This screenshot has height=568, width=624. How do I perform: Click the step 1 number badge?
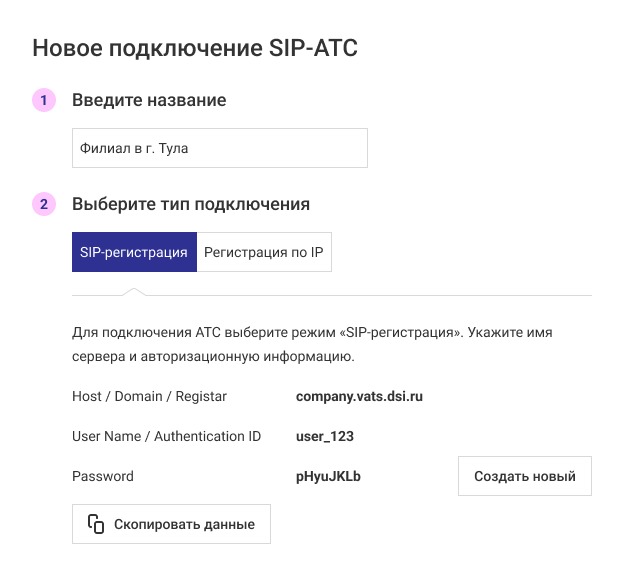click(x=44, y=100)
